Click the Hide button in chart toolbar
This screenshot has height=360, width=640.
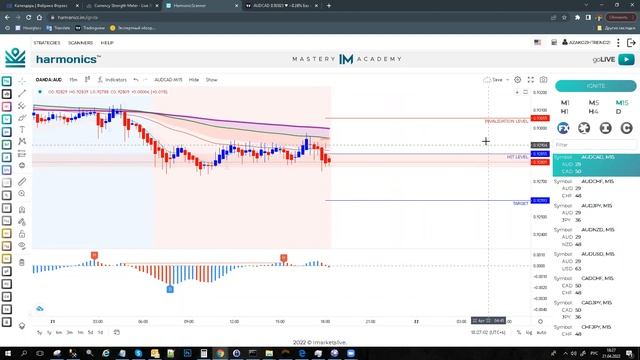tap(194, 80)
